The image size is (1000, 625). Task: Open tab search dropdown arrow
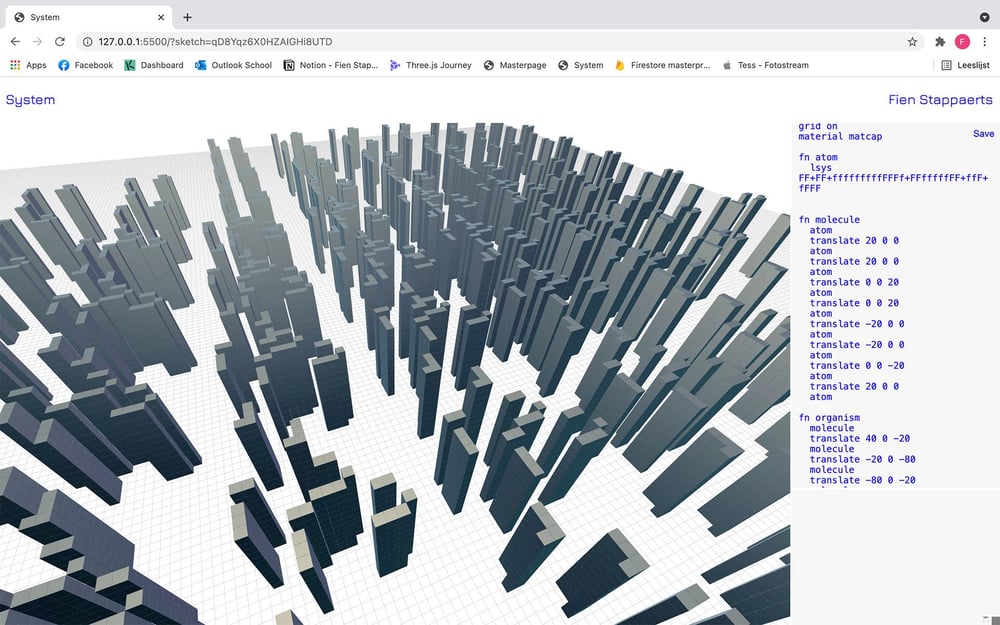click(x=985, y=17)
